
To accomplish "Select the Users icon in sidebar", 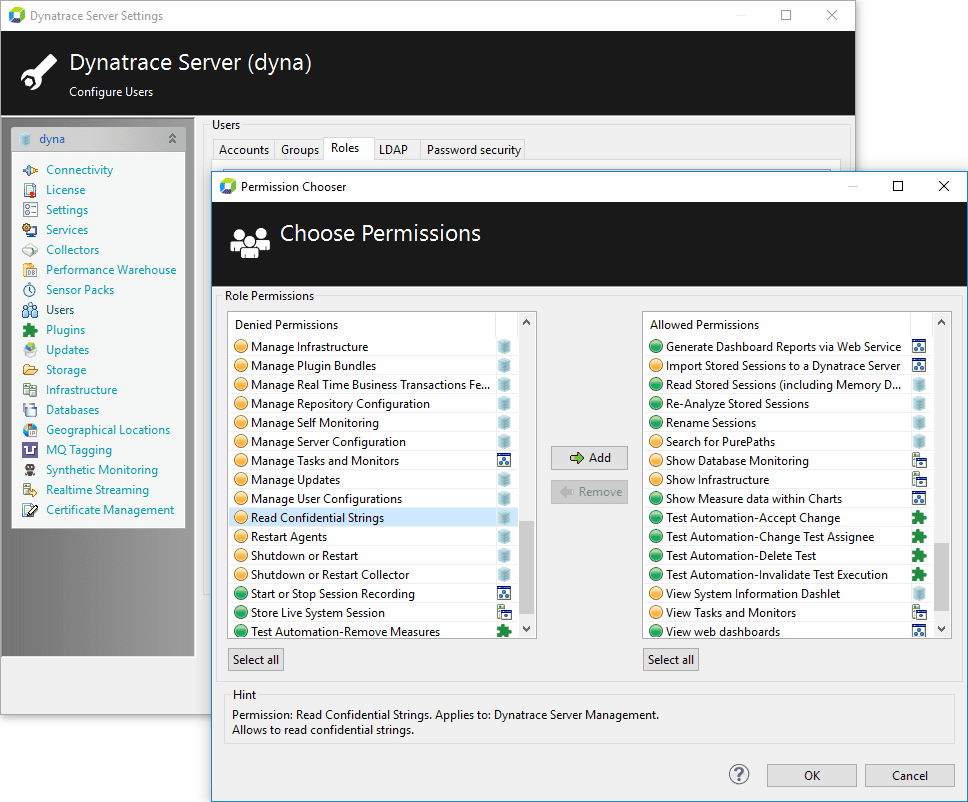I will [x=30, y=310].
